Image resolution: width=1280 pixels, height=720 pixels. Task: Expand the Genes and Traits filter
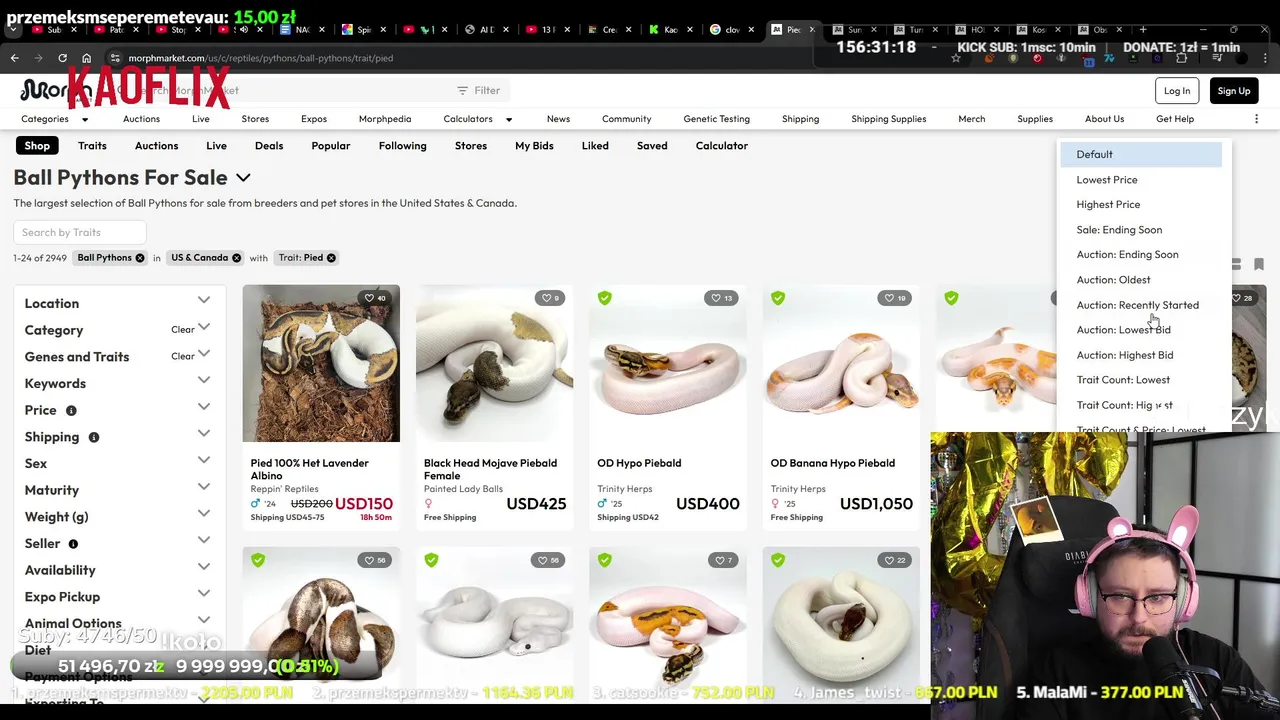tap(204, 354)
